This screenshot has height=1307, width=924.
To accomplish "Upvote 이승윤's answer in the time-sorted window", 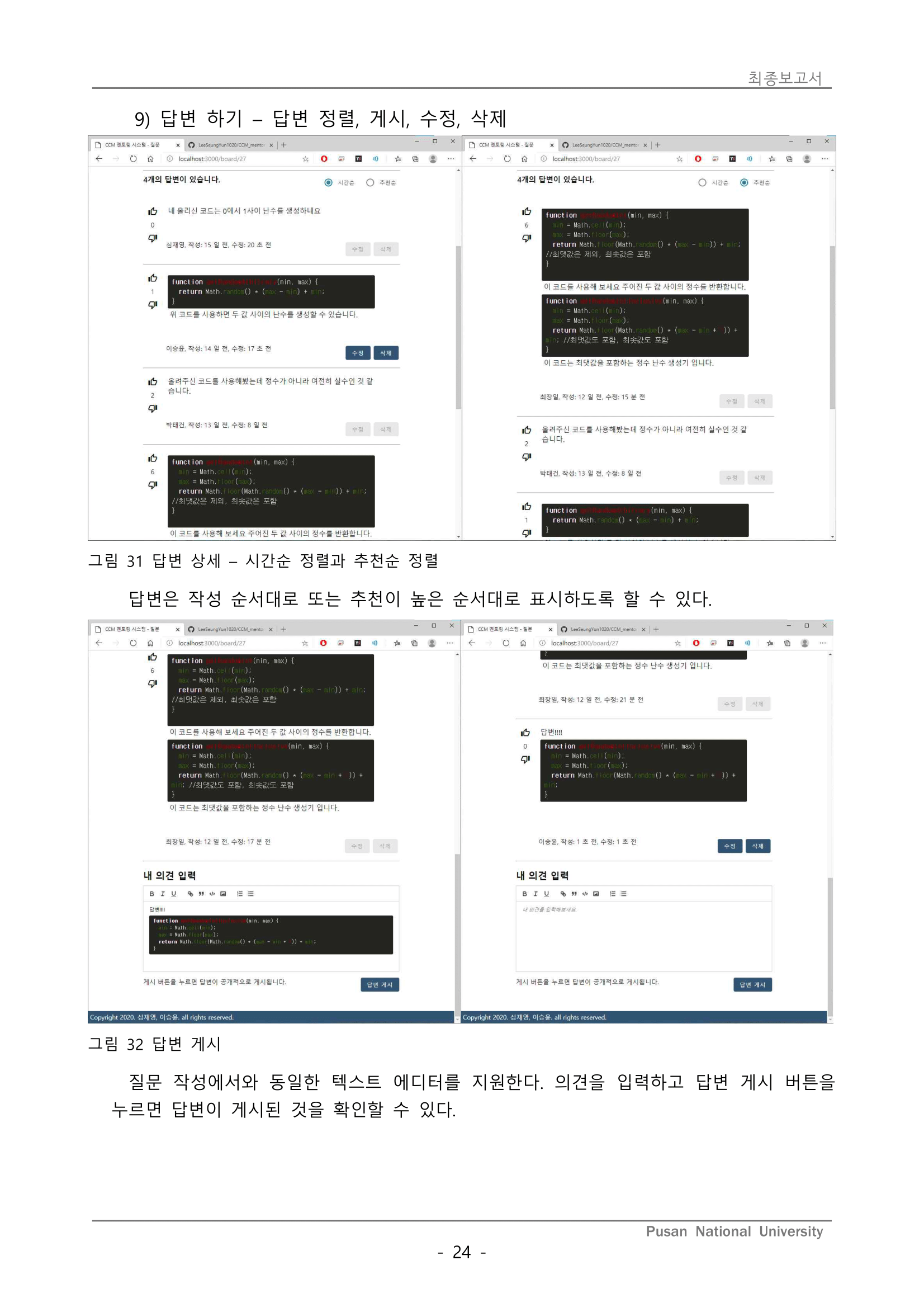I will (153, 279).
